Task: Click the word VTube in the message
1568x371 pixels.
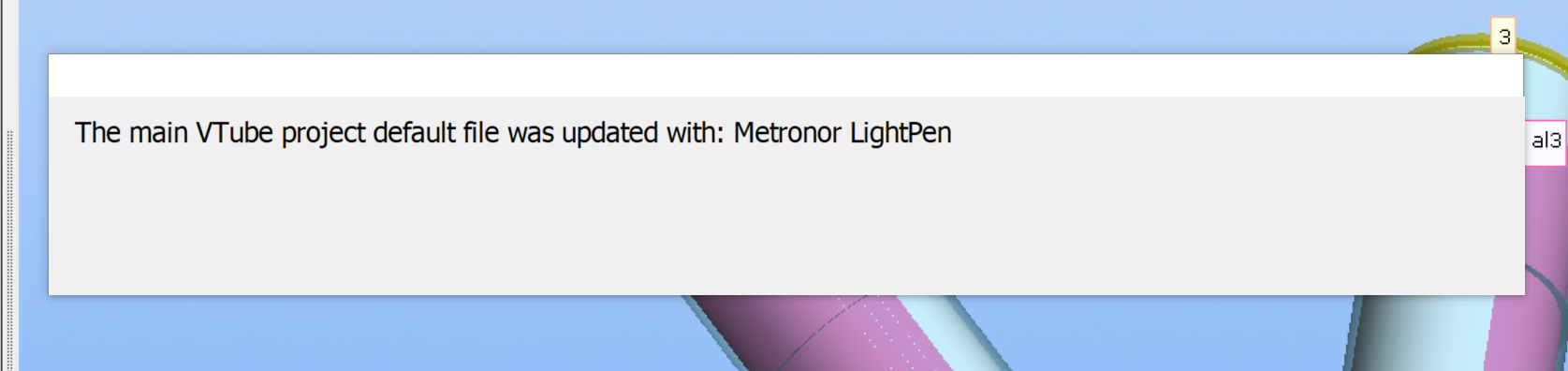Action: (234, 133)
